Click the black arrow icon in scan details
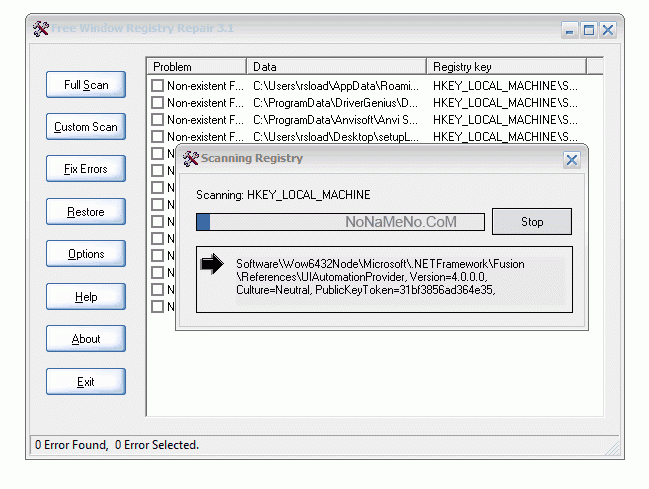 [212, 264]
